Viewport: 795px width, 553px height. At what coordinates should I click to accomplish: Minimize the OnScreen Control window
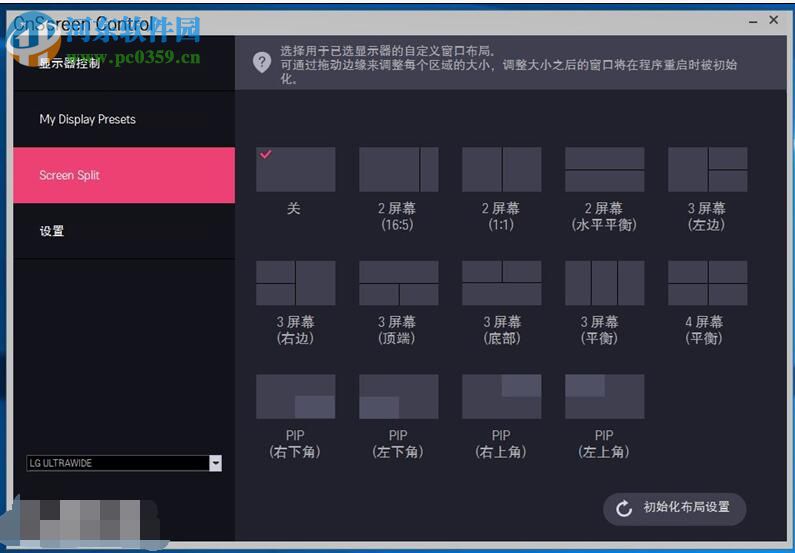(753, 21)
